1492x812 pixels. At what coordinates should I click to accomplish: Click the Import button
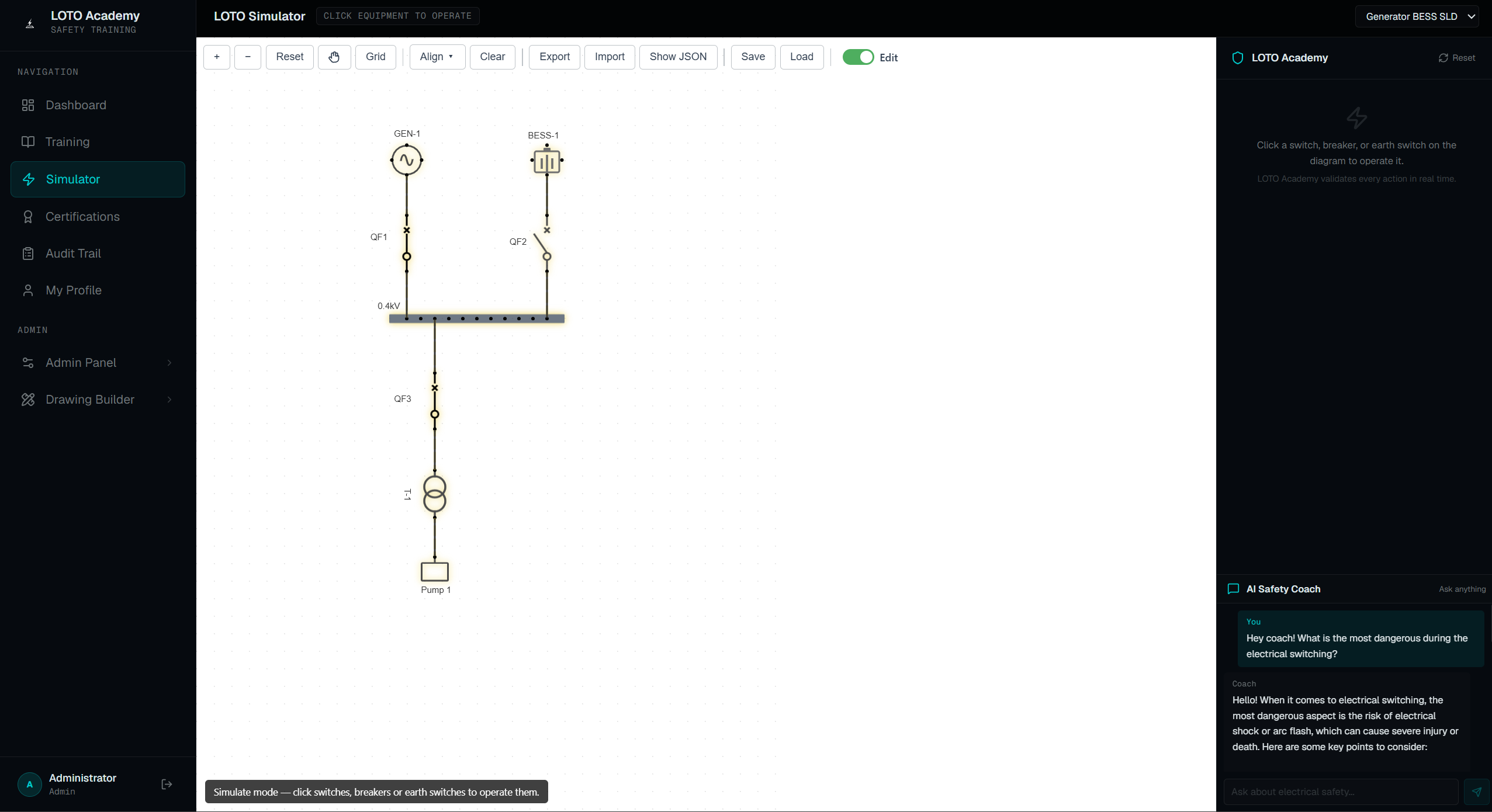[x=610, y=57]
